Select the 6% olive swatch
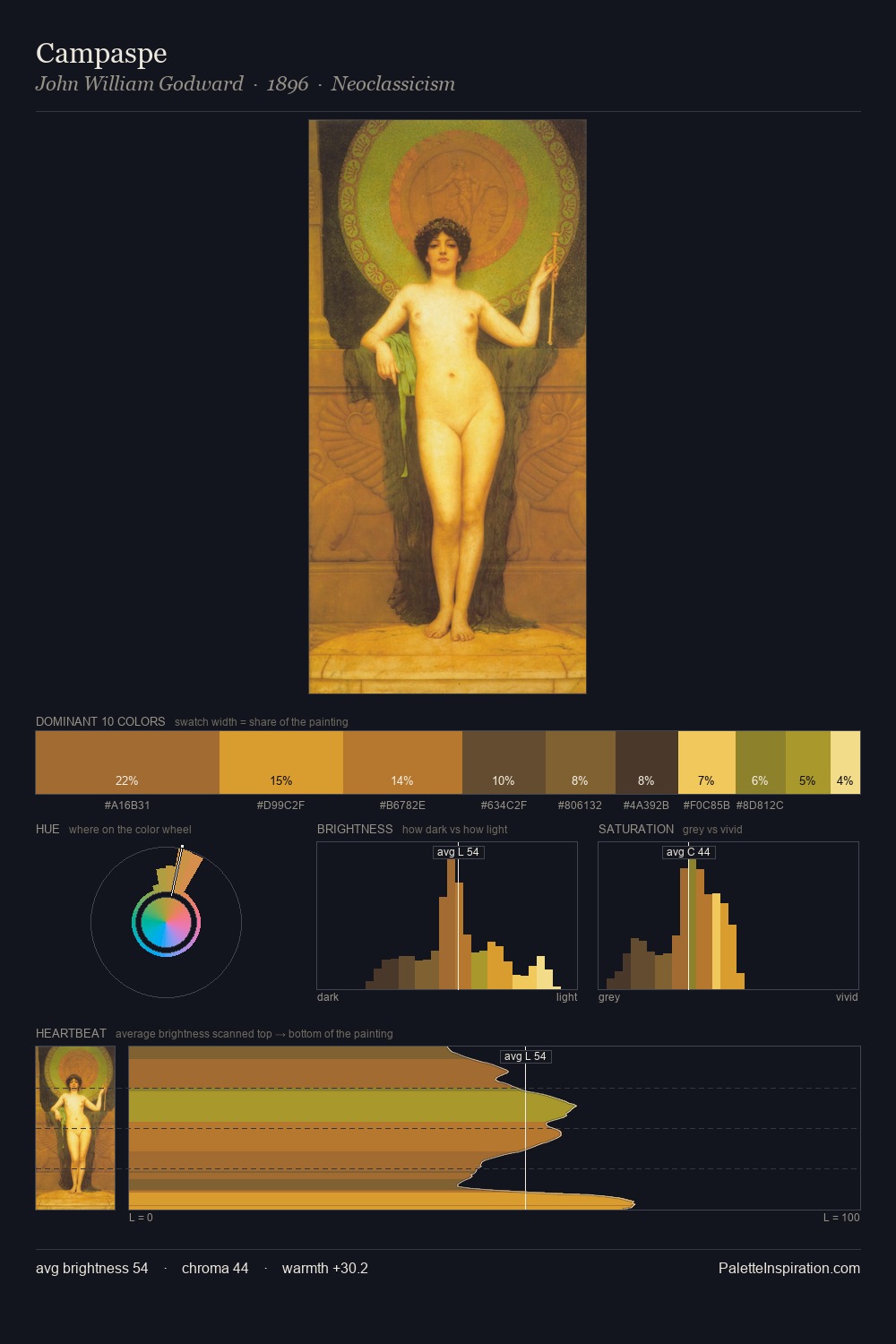 pos(761,762)
